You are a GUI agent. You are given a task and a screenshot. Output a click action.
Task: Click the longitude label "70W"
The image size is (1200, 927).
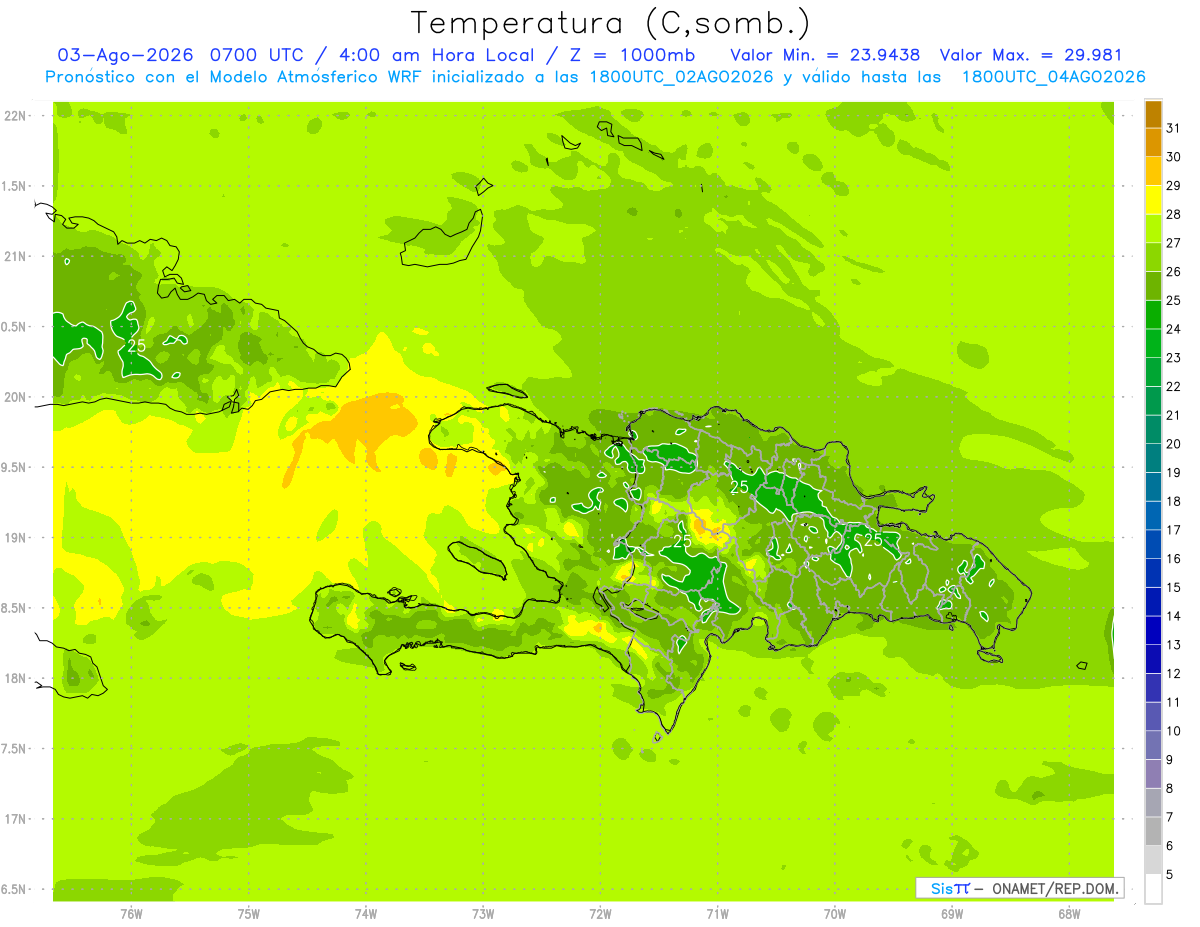(x=835, y=914)
